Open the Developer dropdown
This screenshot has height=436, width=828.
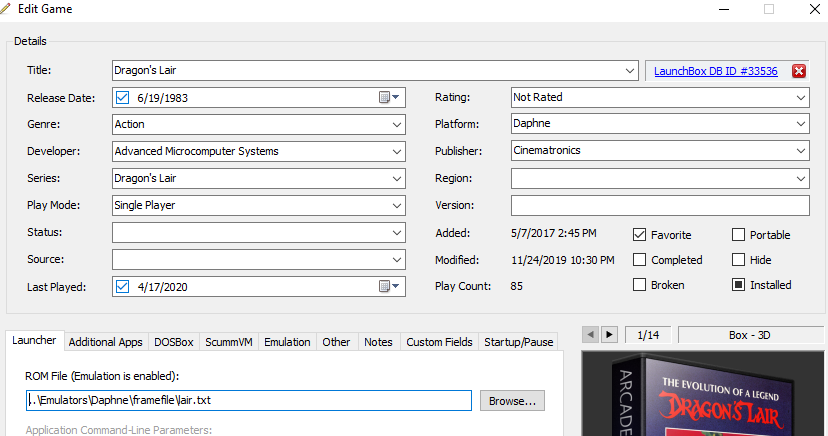coord(397,151)
